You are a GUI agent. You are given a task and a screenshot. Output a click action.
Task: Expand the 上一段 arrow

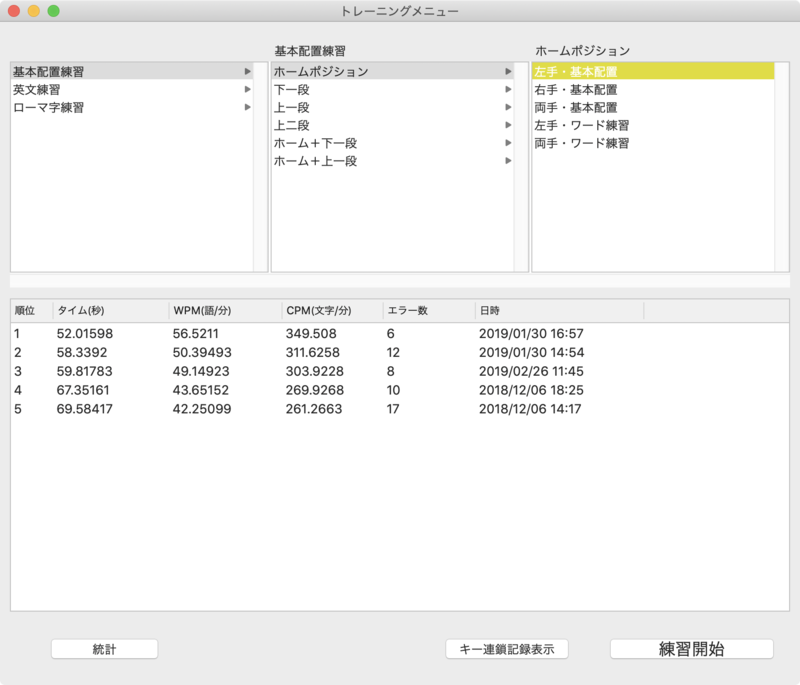click(x=508, y=107)
